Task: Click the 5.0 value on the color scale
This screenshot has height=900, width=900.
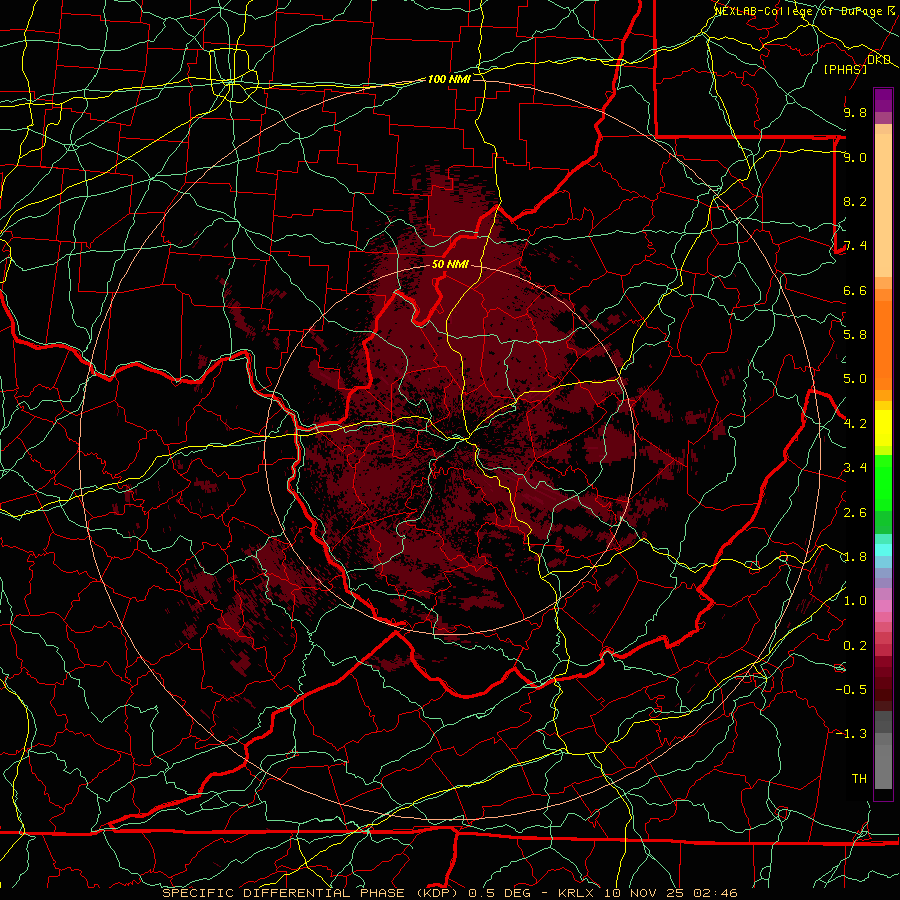Action: click(x=855, y=379)
